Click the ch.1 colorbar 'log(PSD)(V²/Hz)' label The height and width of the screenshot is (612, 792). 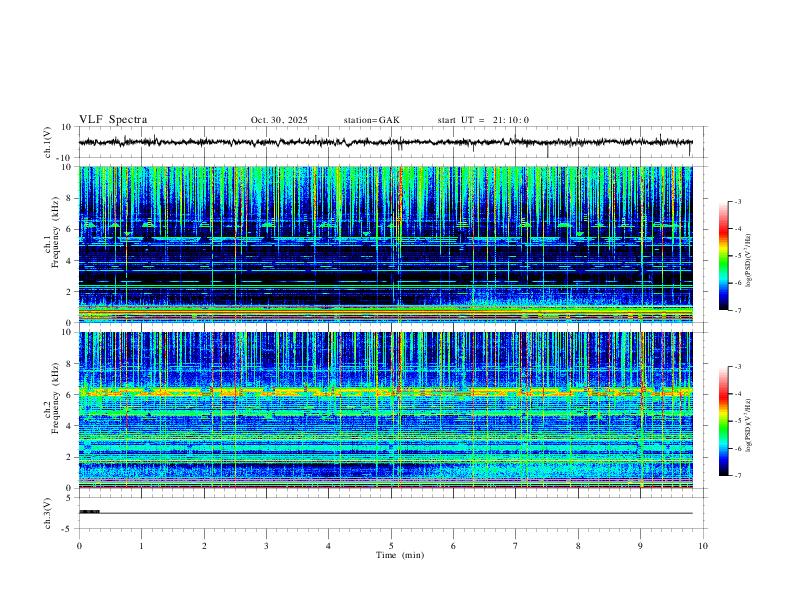click(748, 261)
